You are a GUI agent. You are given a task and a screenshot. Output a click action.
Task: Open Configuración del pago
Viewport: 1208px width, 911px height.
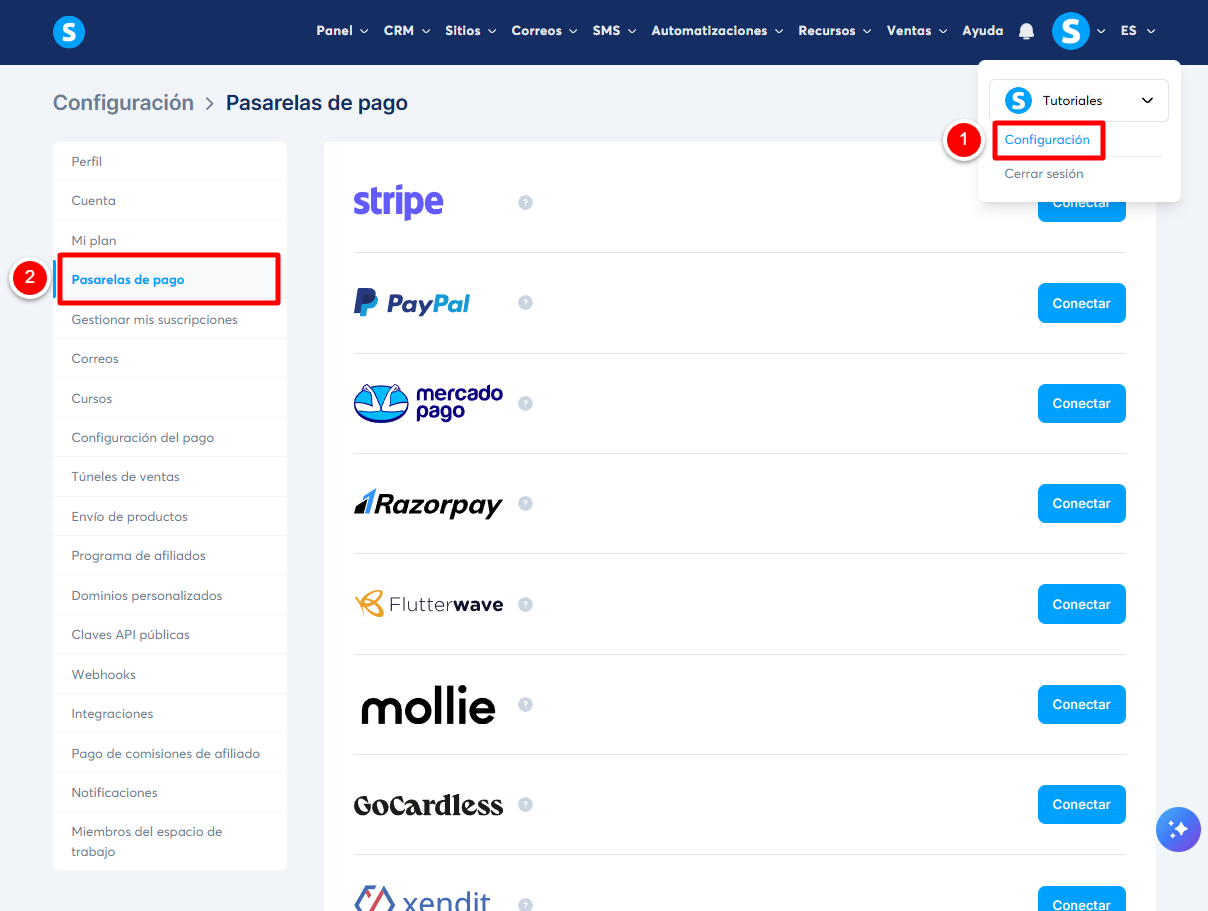tap(170, 438)
